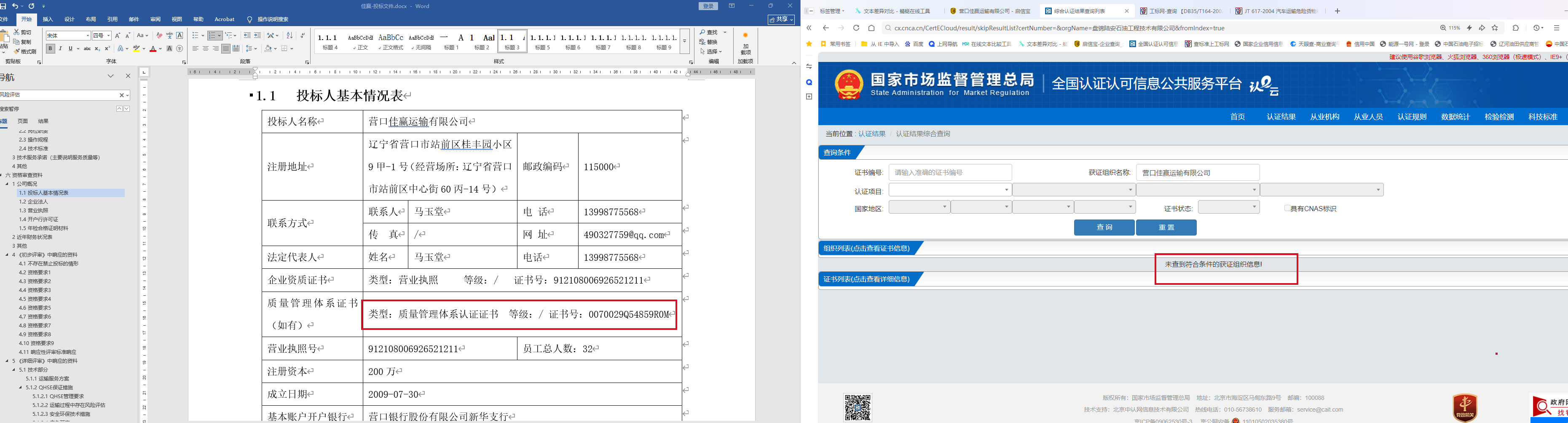Screen dimensions: 1568x423
Task: Toggle show/hide paragraph marks
Action: coord(303,36)
